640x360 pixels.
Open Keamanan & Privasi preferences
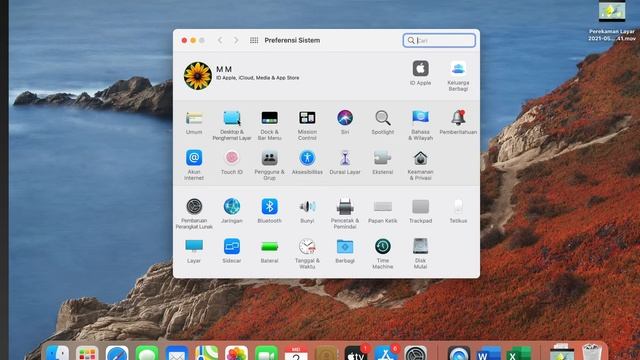[420, 165]
